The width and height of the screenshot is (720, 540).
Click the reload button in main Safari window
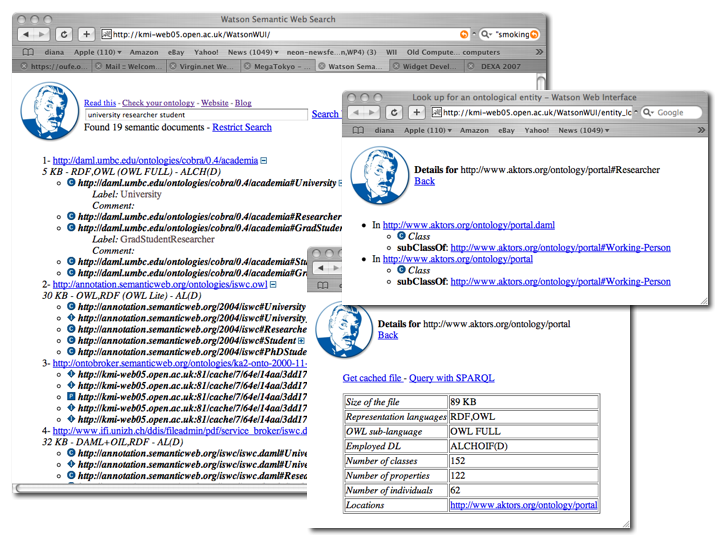coord(64,34)
